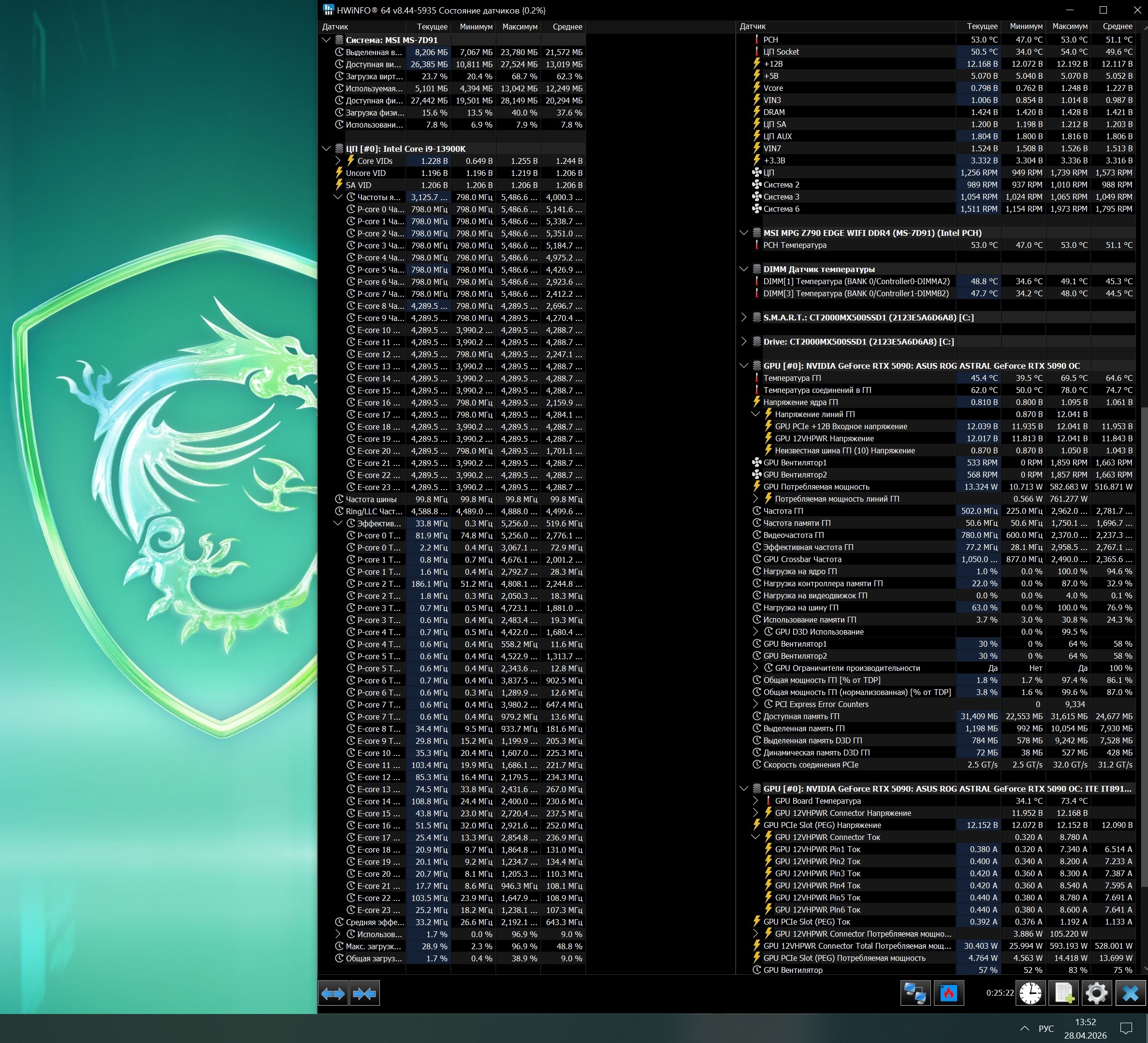Reset the elapsed-time clock icon
1148x1043 pixels.
click(x=1030, y=993)
